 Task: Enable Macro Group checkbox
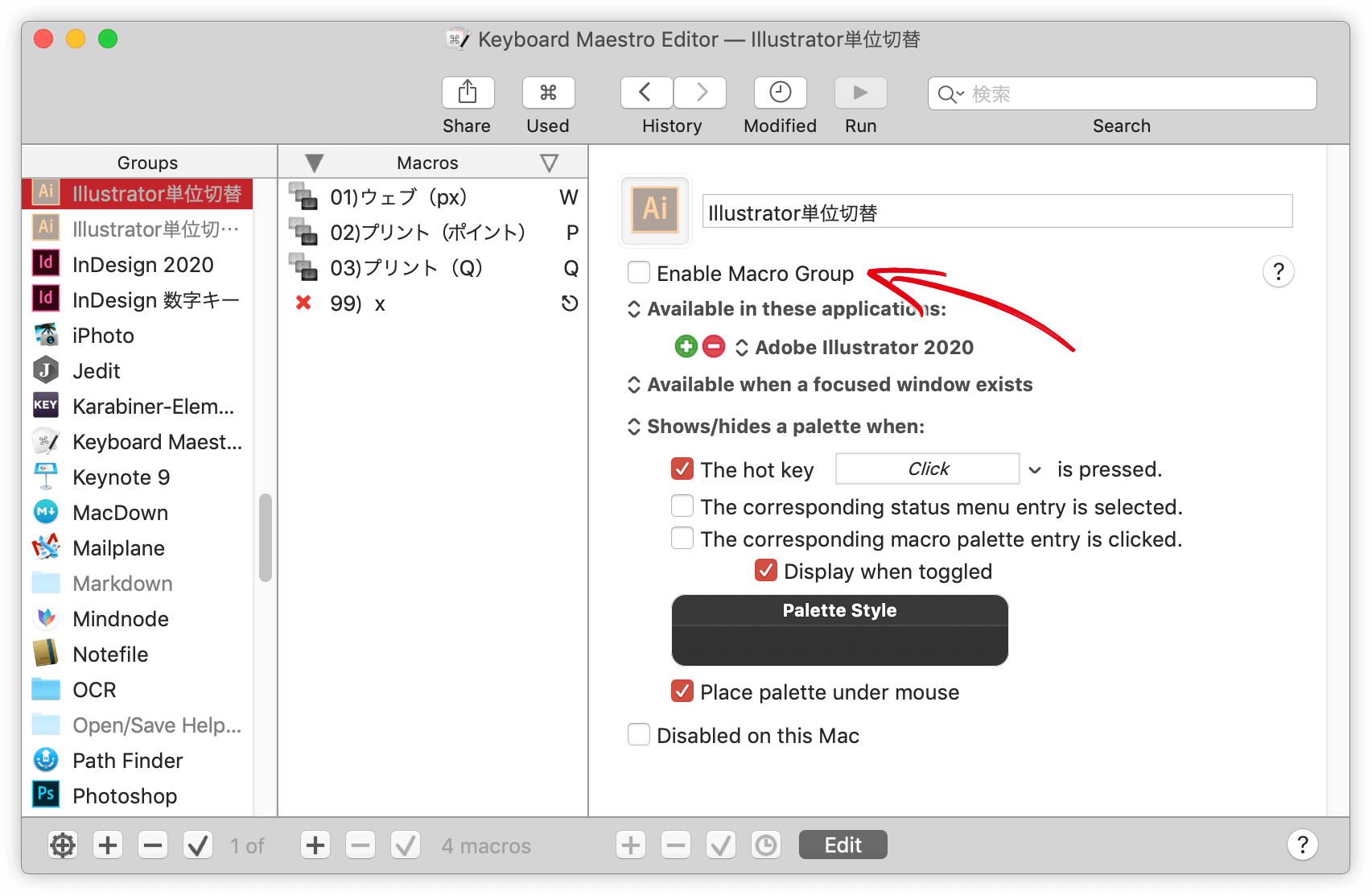coord(639,272)
